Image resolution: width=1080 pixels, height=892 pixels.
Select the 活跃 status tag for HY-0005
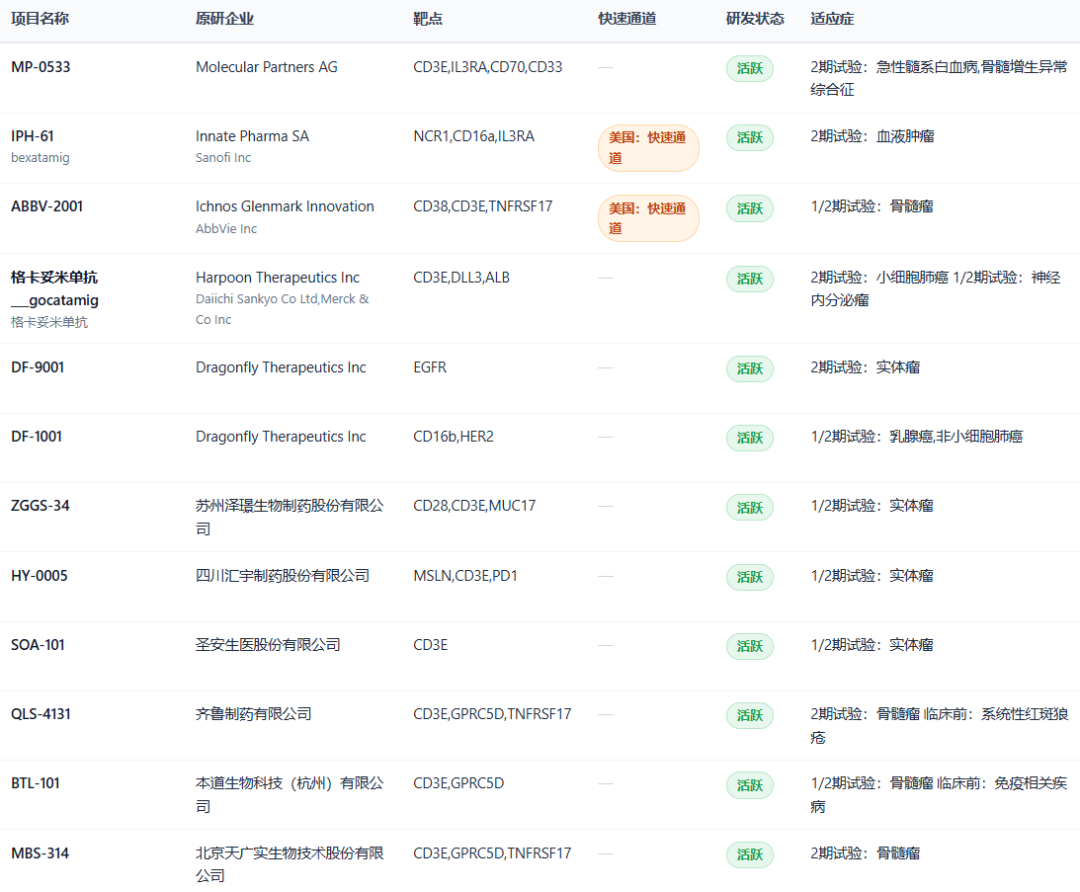[749, 577]
